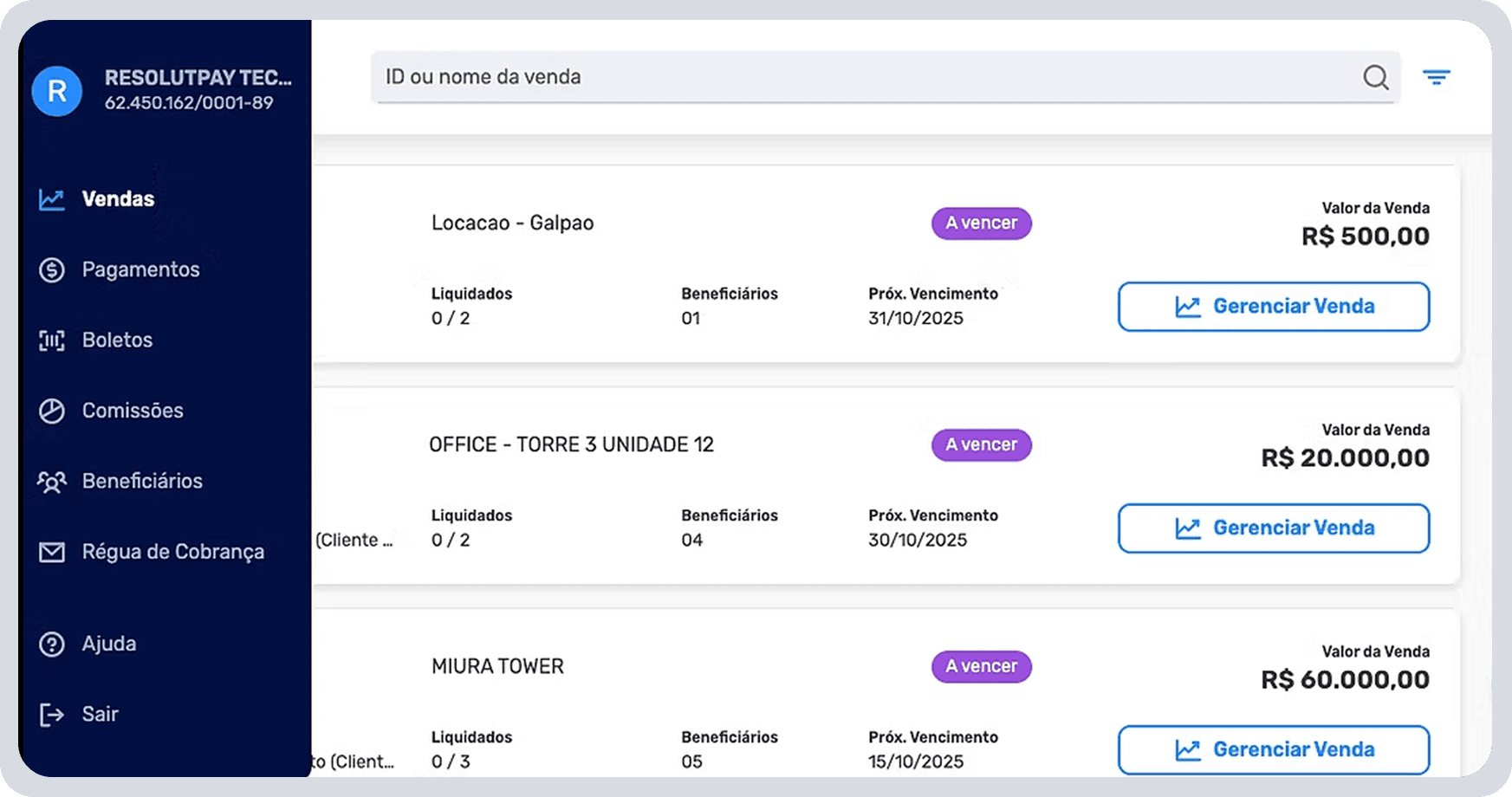Open the Vendas menu item
Viewport: 1512px width, 797px height.
pos(118,199)
